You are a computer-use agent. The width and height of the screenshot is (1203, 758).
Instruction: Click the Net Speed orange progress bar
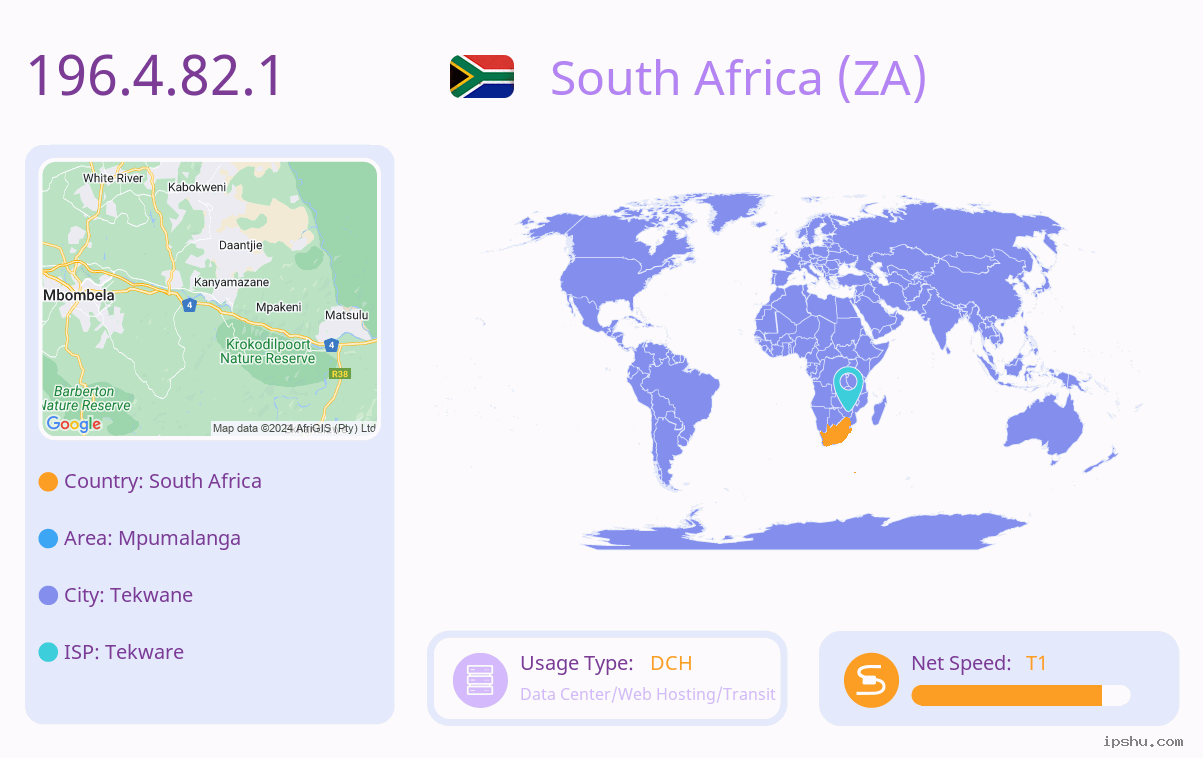click(x=1021, y=696)
